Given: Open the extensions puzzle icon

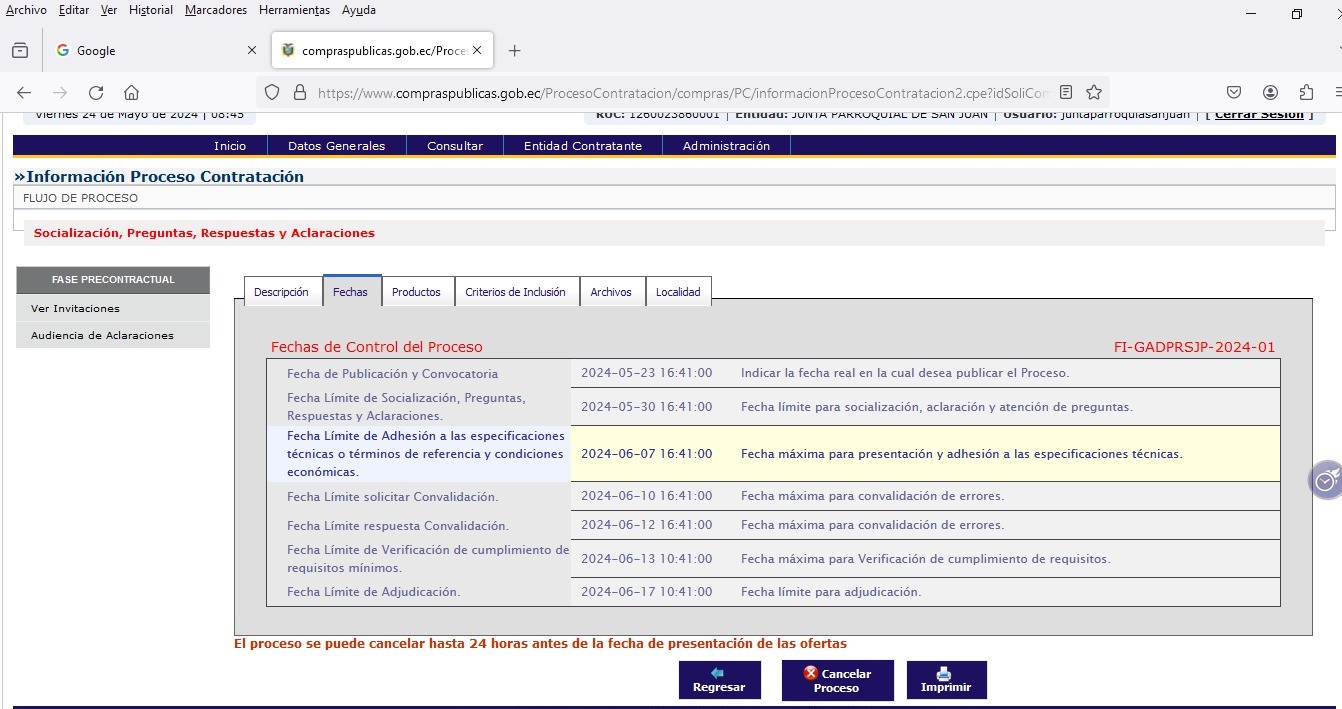Looking at the screenshot, I should (1306, 93).
